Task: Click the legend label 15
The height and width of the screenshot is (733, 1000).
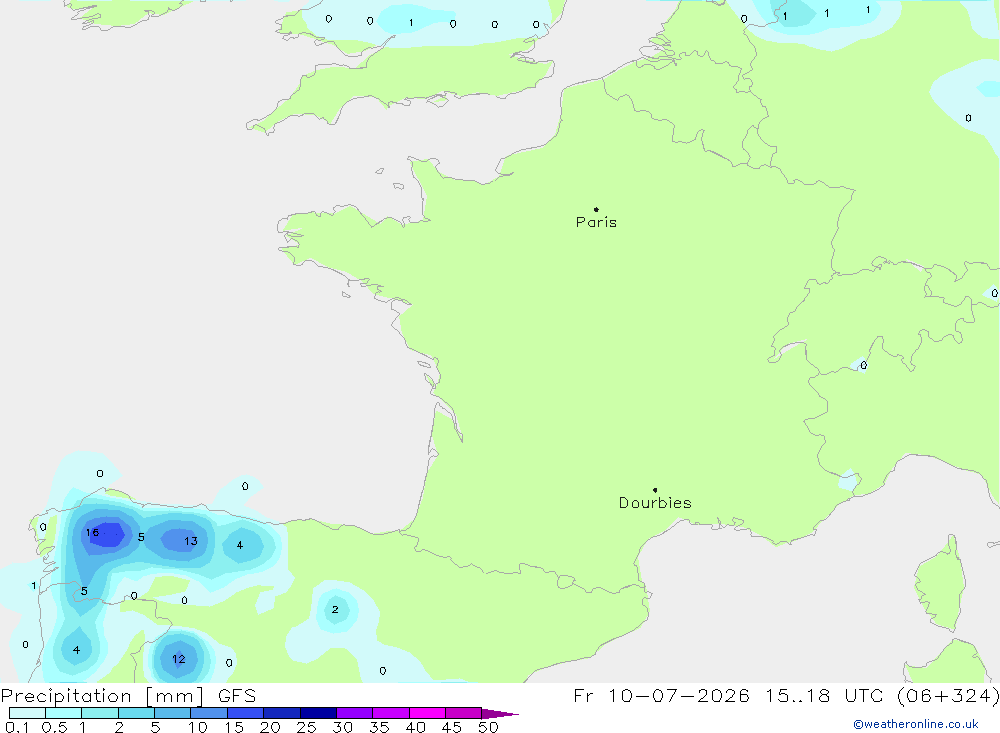Action: (234, 727)
